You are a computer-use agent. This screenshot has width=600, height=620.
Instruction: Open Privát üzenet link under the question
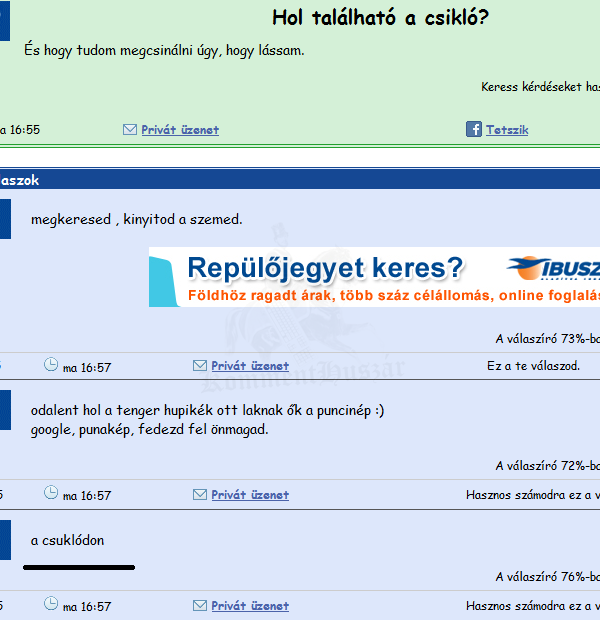pos(180,130)
